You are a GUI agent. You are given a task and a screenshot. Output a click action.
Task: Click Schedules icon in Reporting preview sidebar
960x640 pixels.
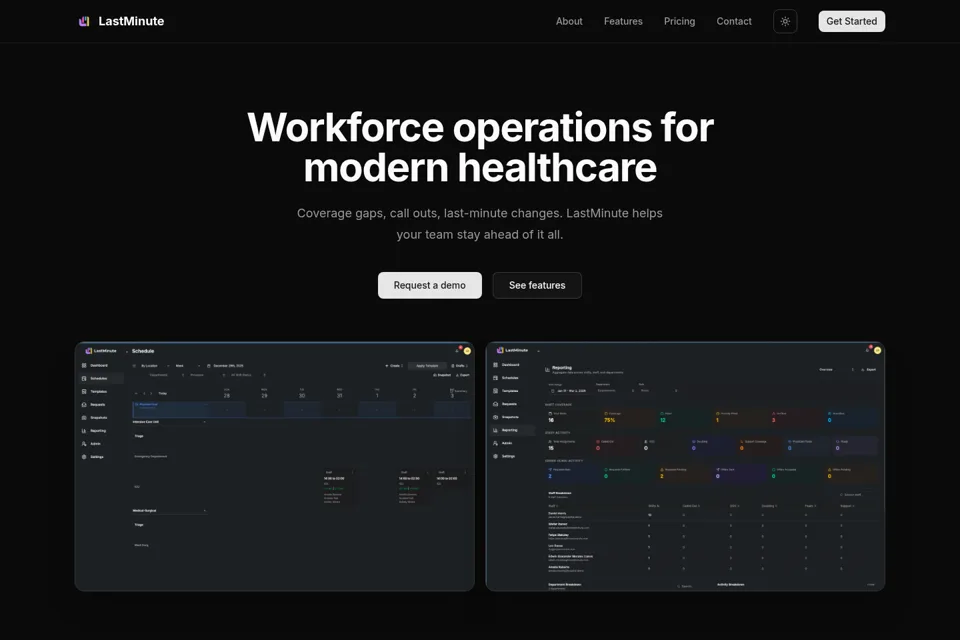click(x=495, y=378)
